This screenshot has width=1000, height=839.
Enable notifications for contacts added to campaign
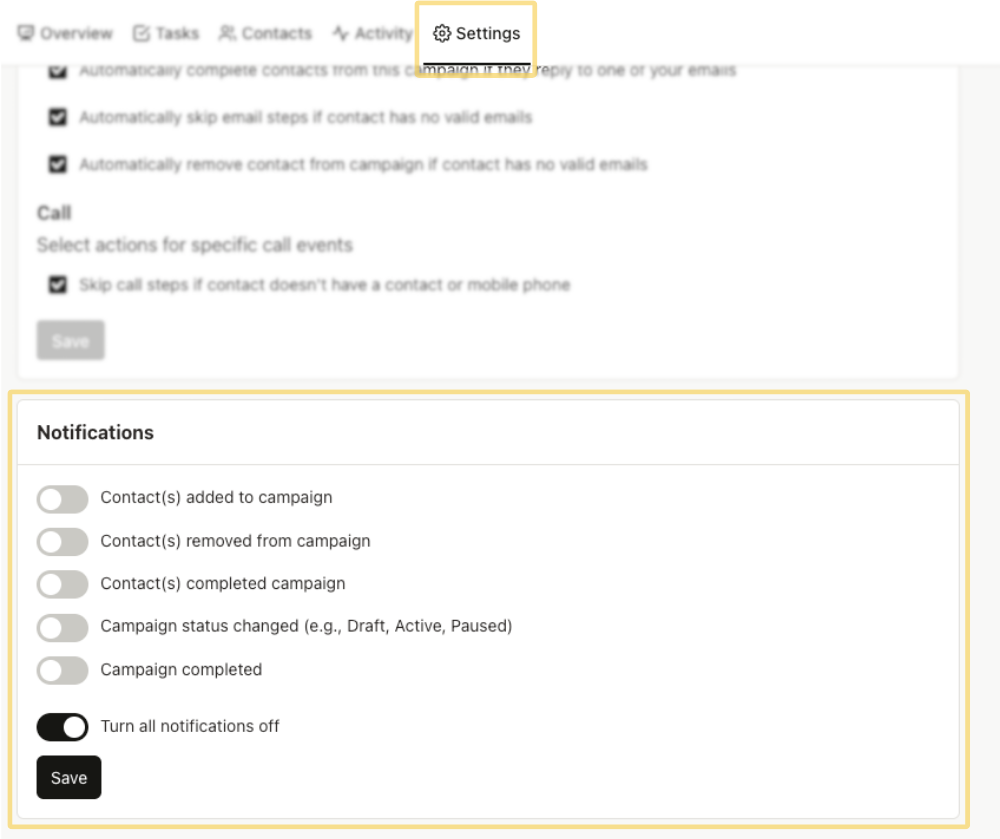pyautogui.click(x=62, y=498)
